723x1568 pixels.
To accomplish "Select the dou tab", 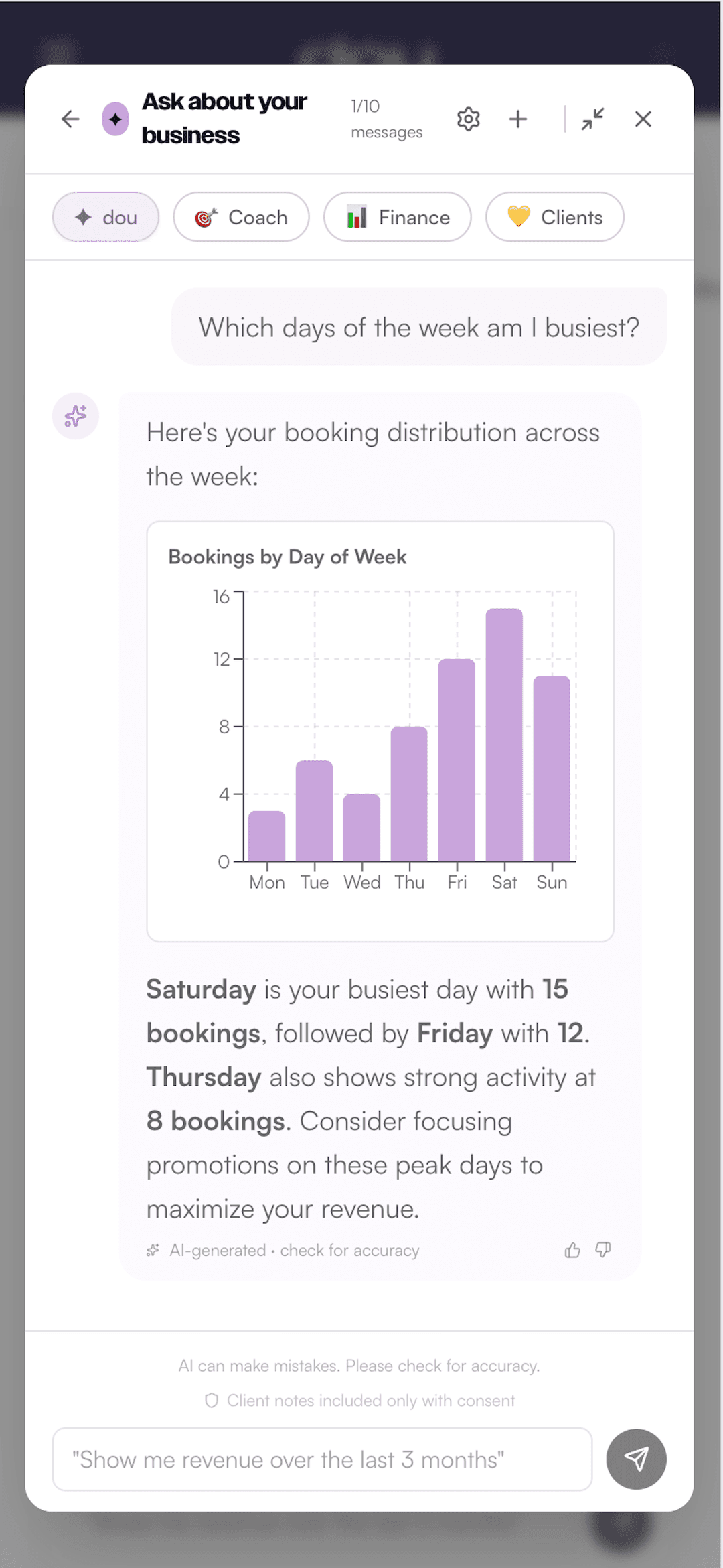I will (x=106, y=217).
